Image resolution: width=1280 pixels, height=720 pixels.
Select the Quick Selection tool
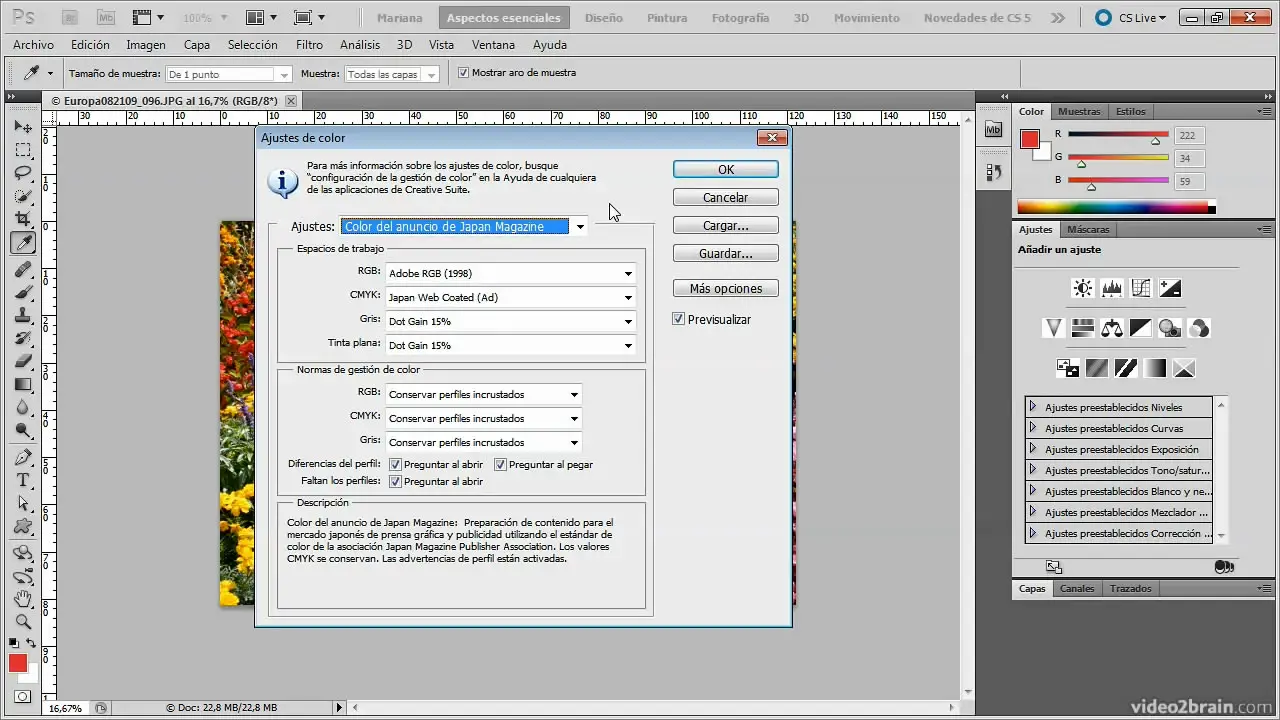(x=22, y=196)
